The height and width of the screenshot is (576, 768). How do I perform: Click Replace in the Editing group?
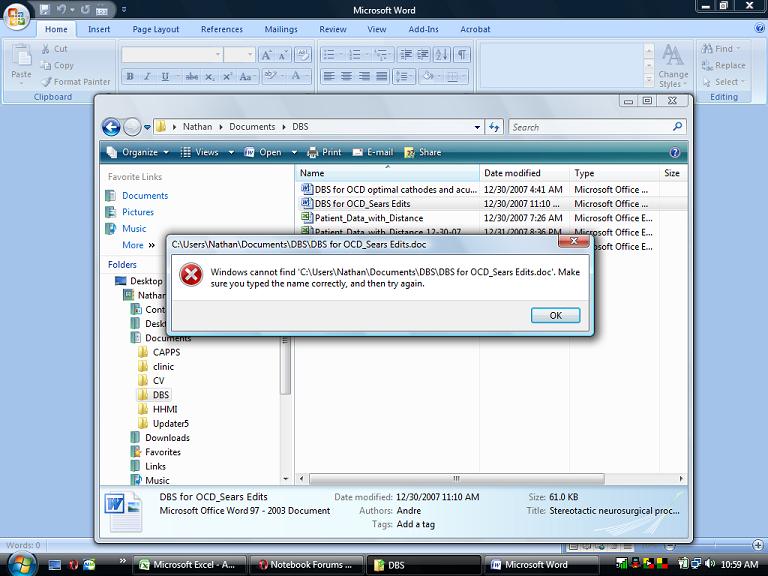tap(723, 65)
